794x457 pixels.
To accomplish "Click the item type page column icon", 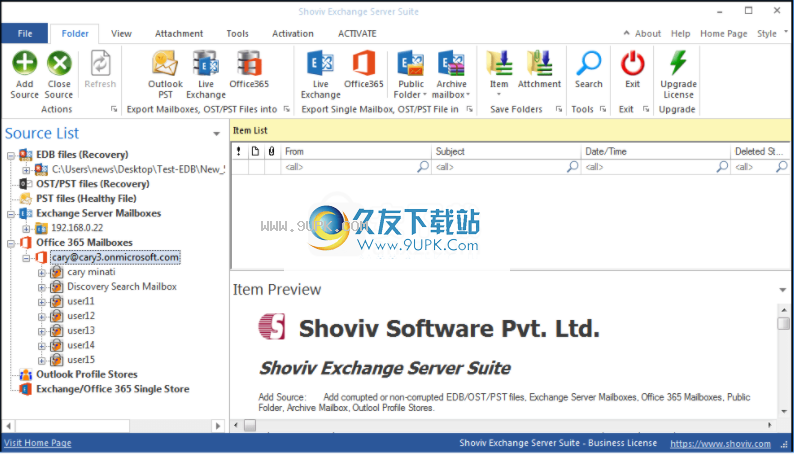I will [255, 151].
